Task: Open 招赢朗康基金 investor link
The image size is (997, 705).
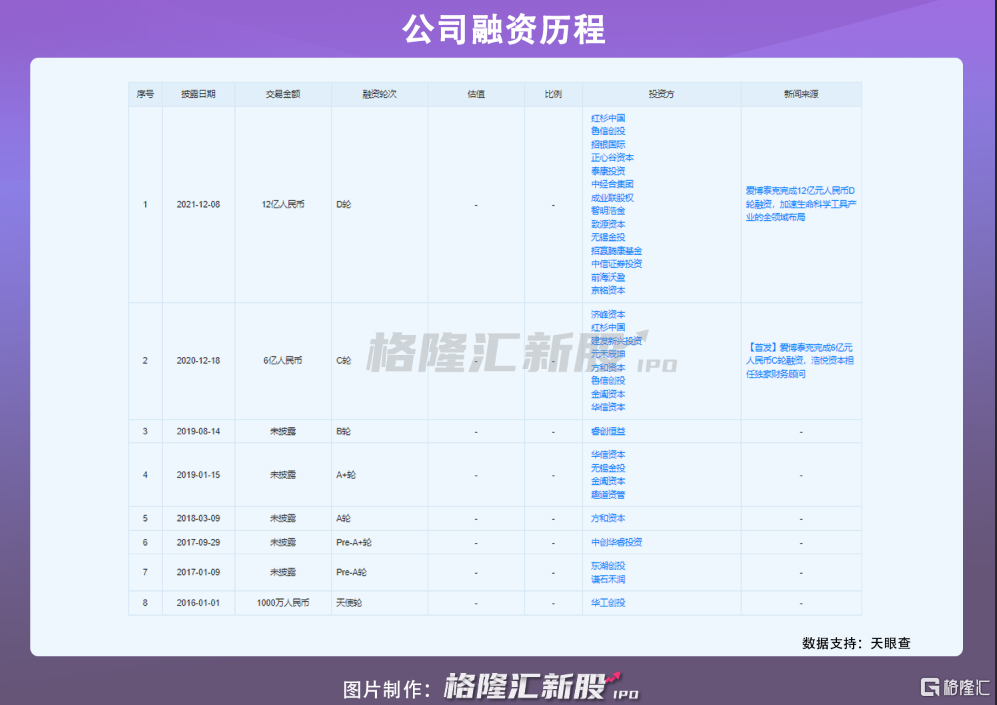Action: tap(616, 251)
